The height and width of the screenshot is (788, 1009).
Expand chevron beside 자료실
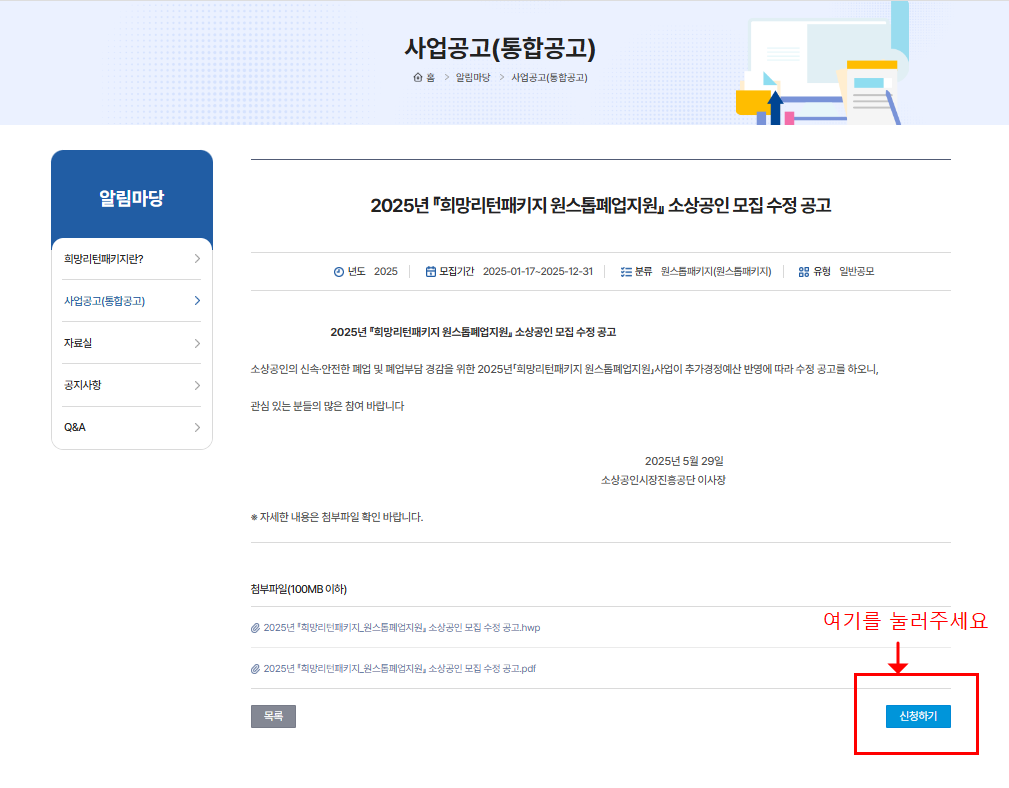197,343
